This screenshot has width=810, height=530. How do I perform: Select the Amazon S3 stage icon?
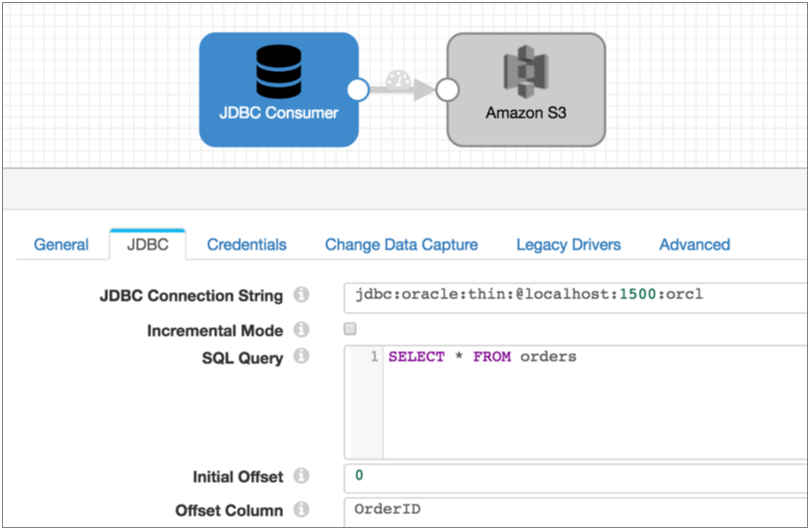pos(526,72)
